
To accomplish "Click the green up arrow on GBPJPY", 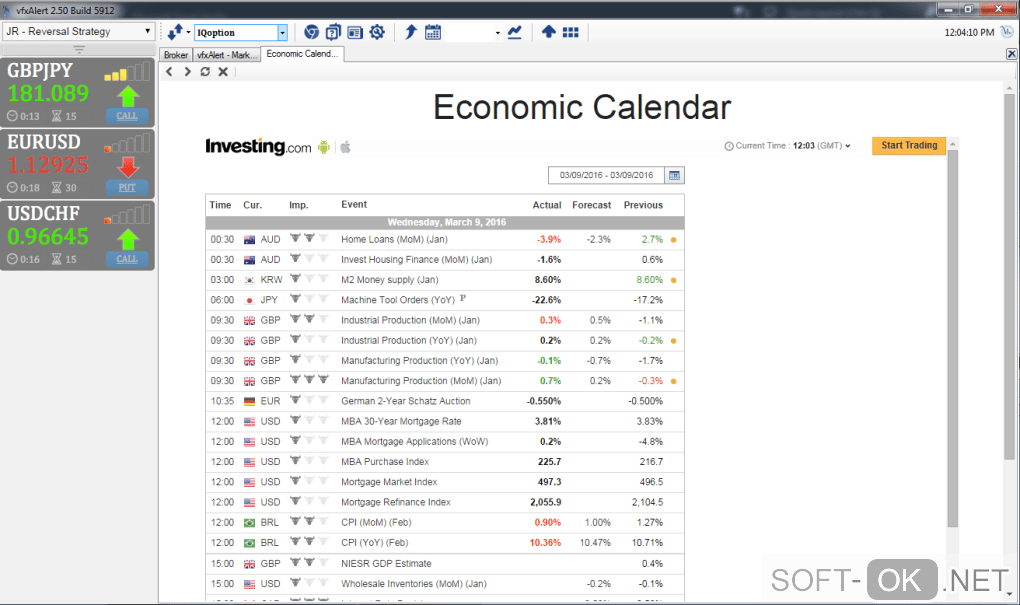I will coord(128,96).
